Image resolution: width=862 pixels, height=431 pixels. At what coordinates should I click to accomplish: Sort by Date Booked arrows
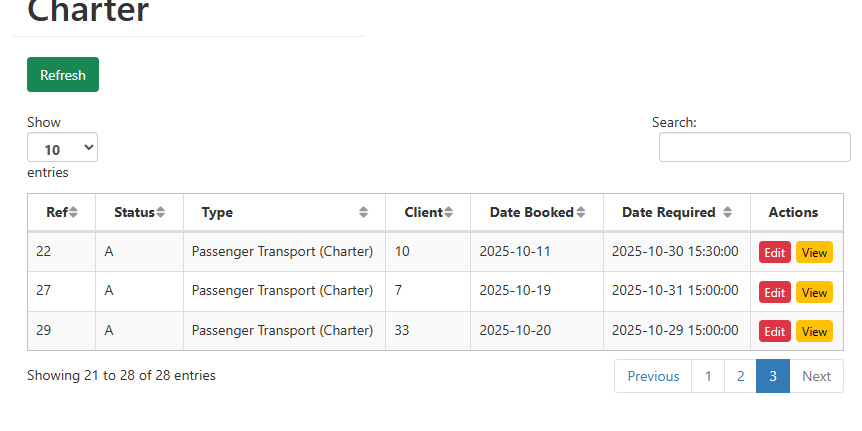(x=581, y=212)
